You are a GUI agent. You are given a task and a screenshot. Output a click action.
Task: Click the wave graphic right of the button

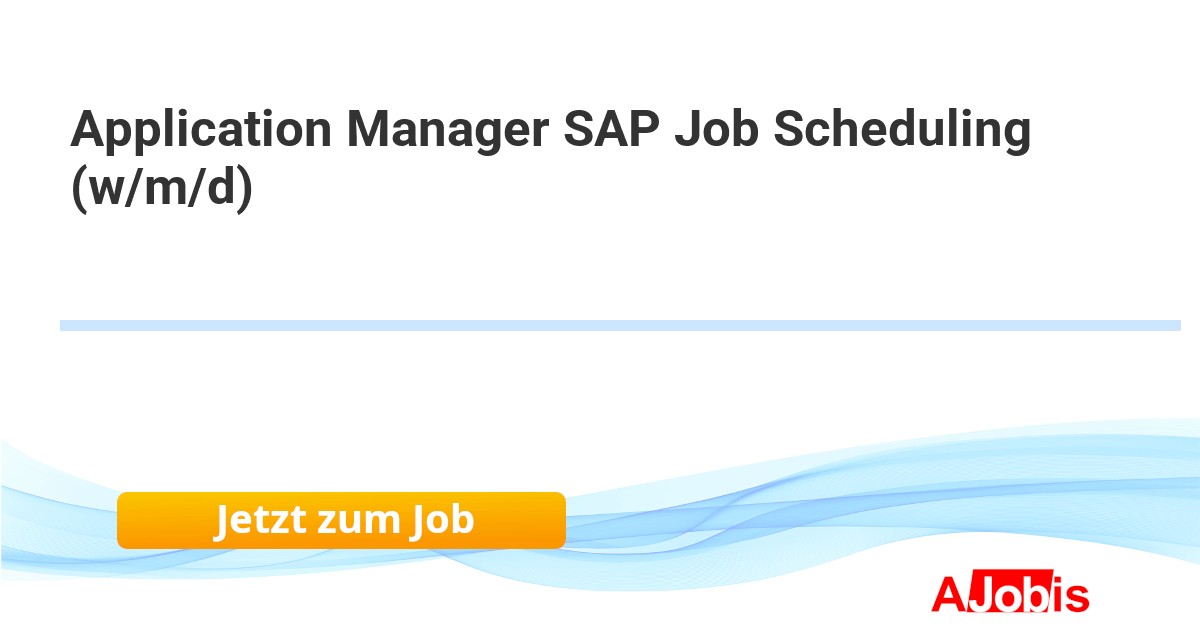pyautogui.click(x=800, y=510)
